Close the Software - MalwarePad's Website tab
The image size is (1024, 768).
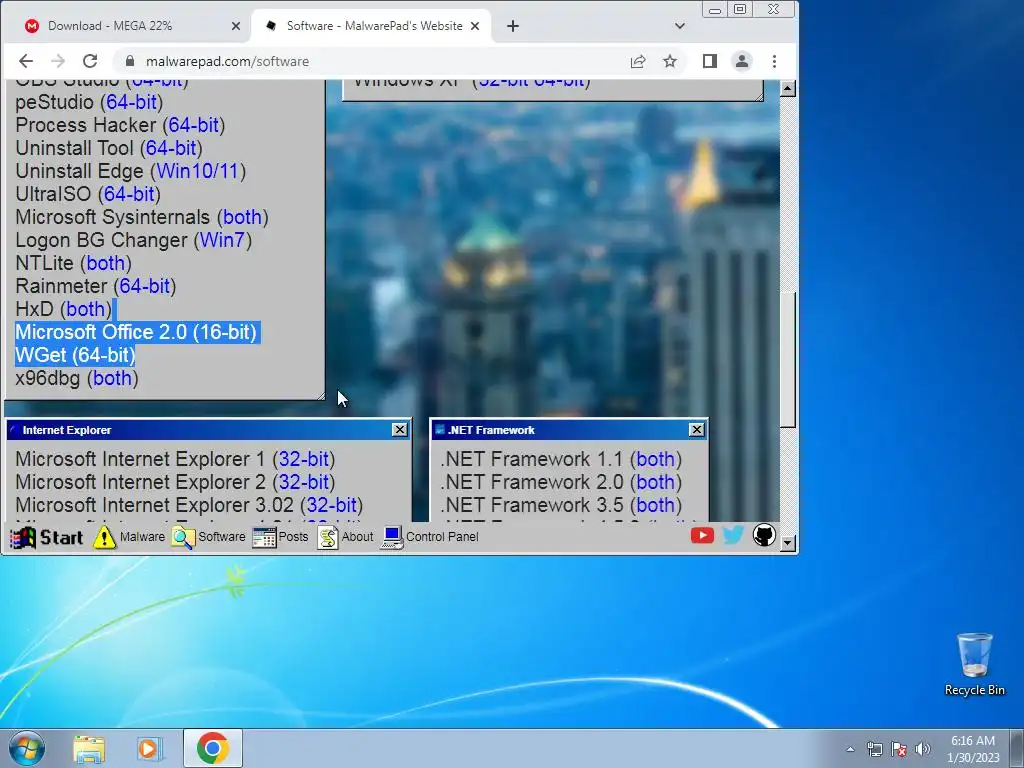pos(475,26)
